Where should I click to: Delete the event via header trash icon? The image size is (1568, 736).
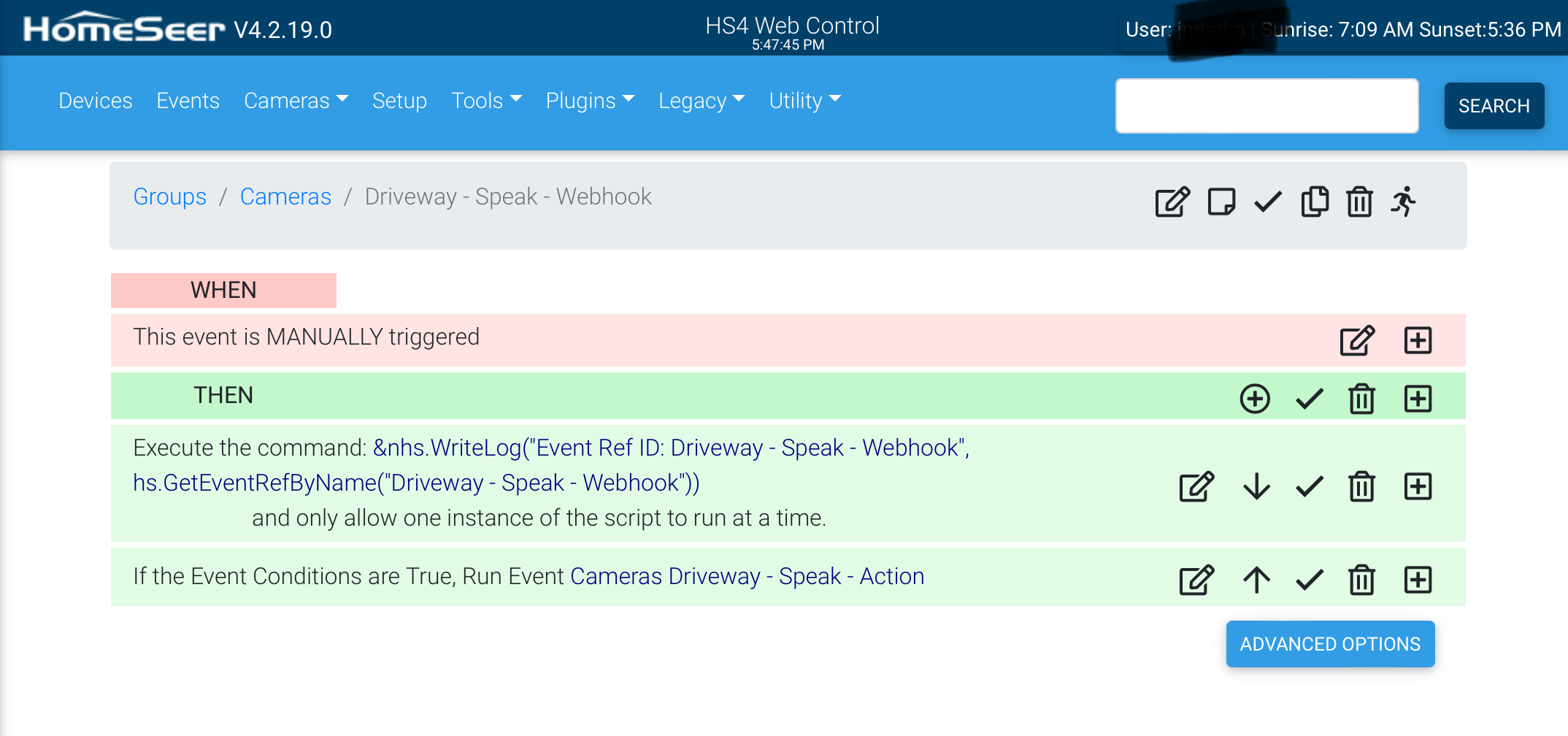point(1359,202)
